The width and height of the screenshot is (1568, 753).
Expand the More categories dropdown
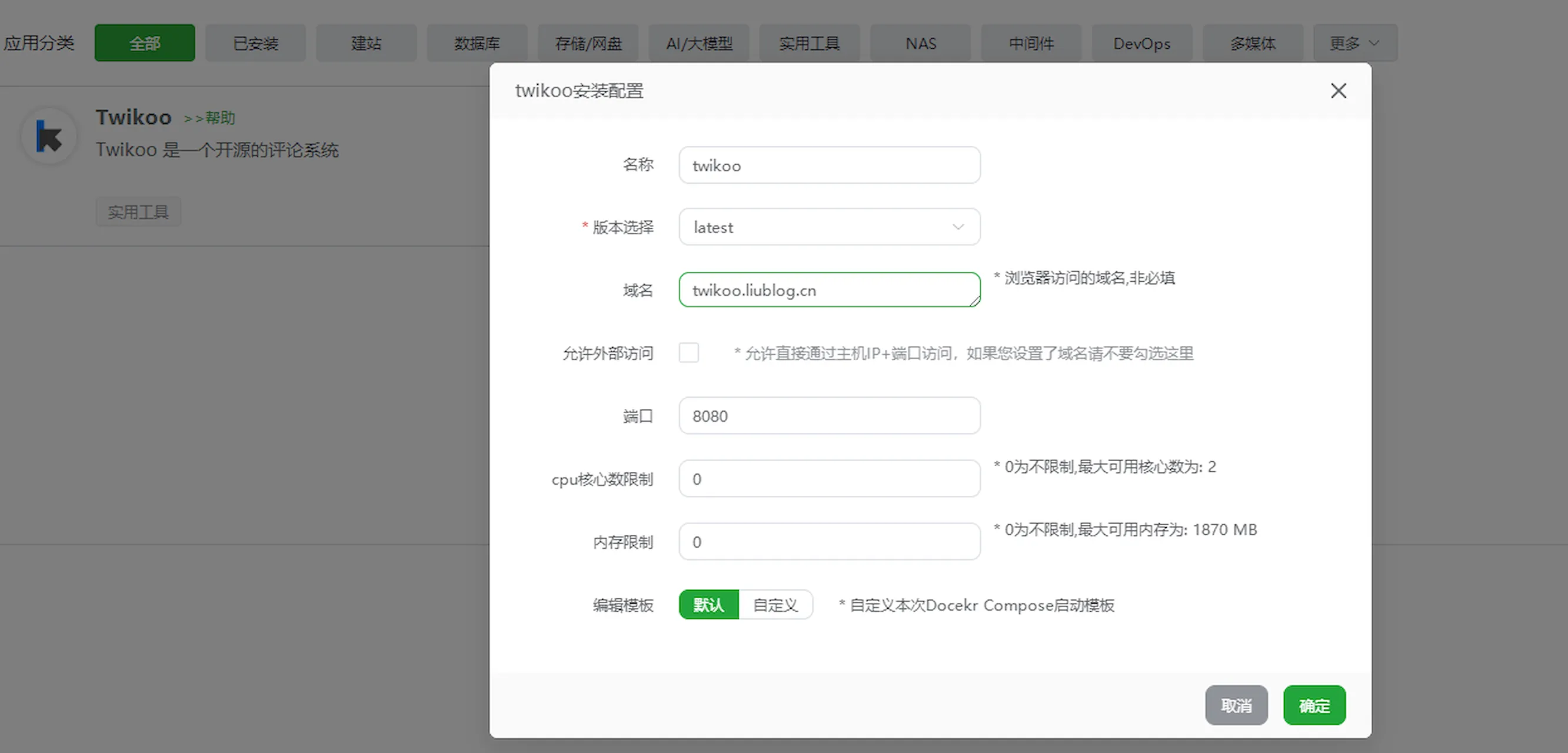(1354, 43)
